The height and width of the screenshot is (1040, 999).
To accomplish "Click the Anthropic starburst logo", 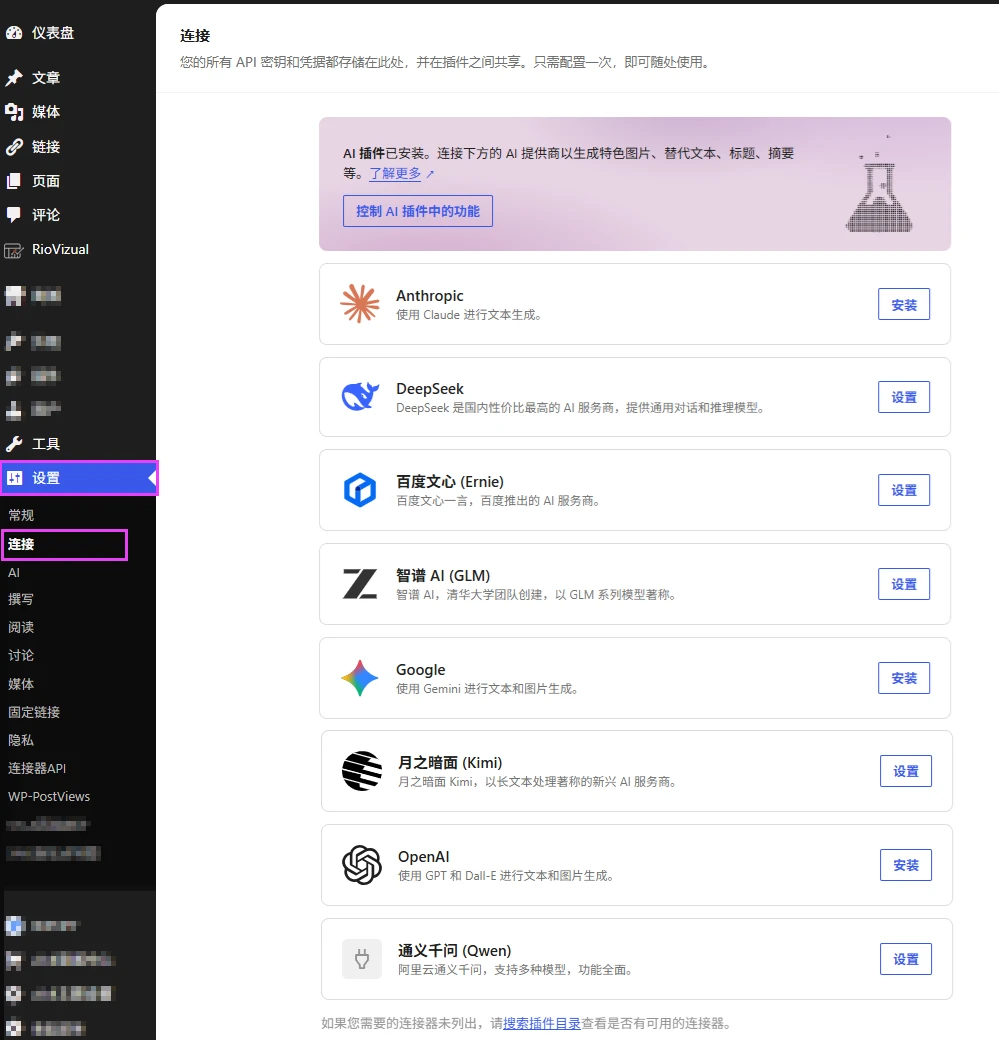I will 360,304.
